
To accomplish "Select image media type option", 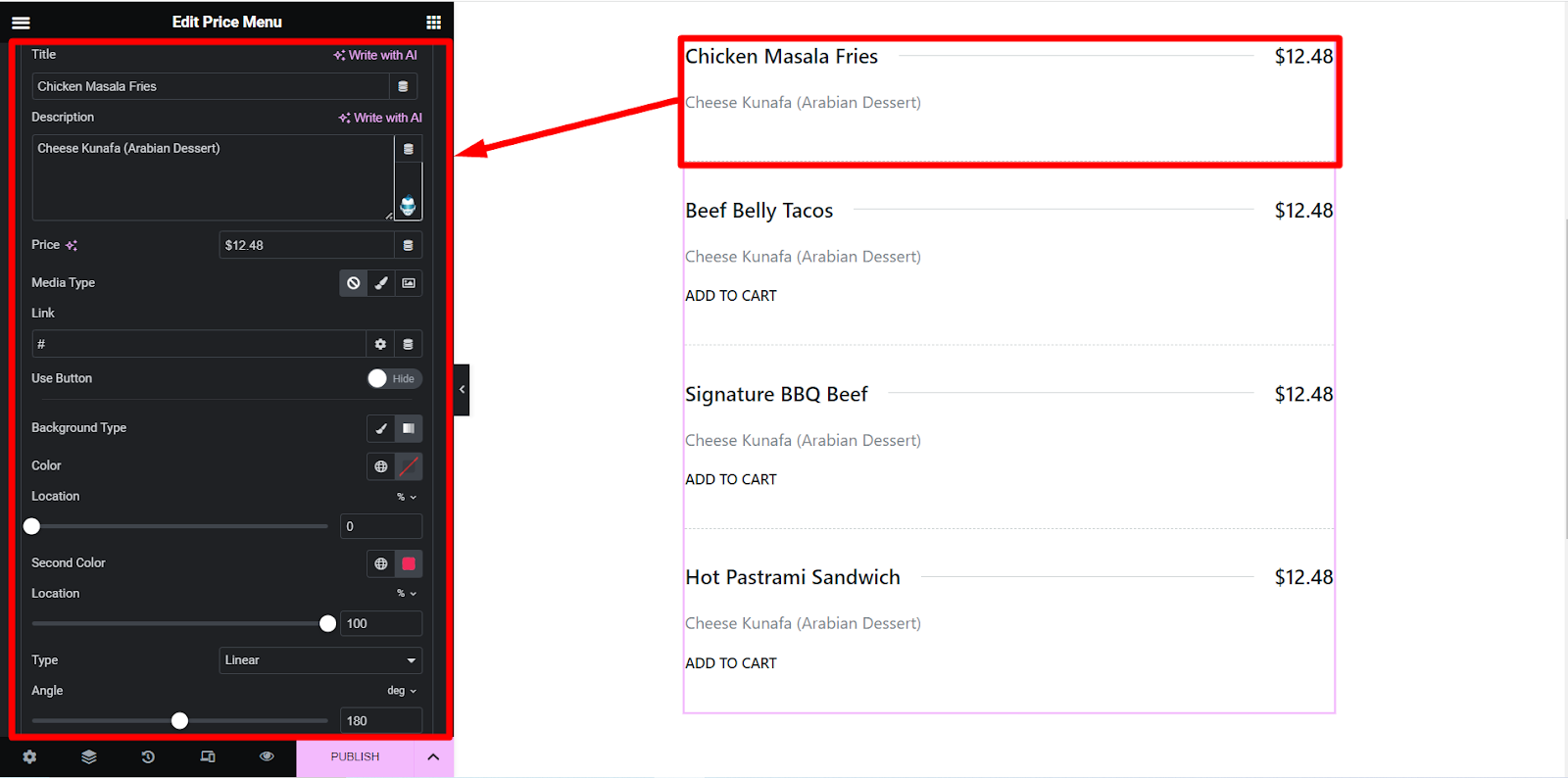I will (409, 283).
